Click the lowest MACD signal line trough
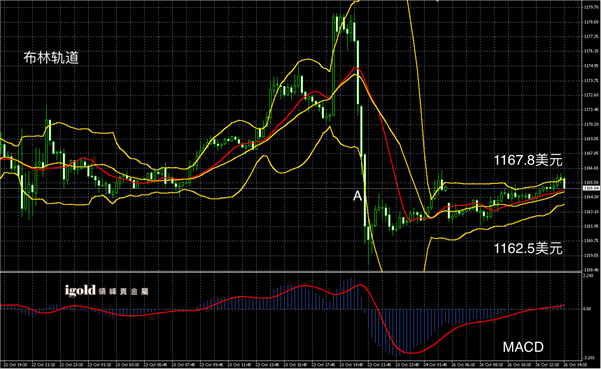Viewport: 601px width, 369px height. pyautogui.click(x=411, y=353)
